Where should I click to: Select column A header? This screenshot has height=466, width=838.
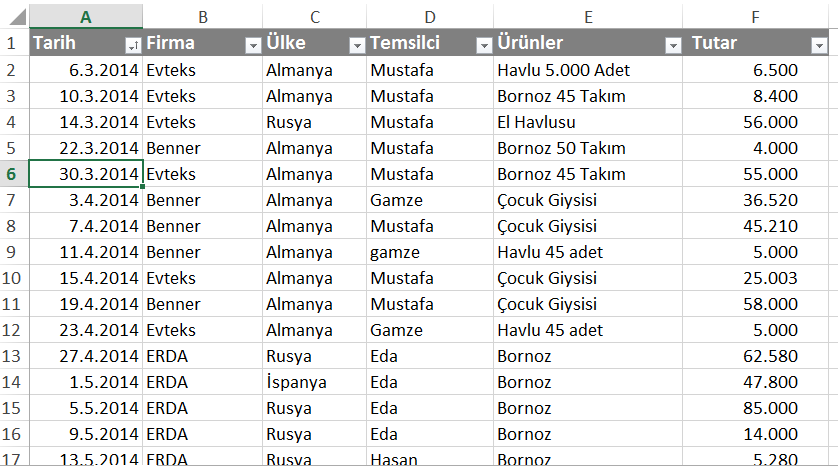(x=85, y=16)
